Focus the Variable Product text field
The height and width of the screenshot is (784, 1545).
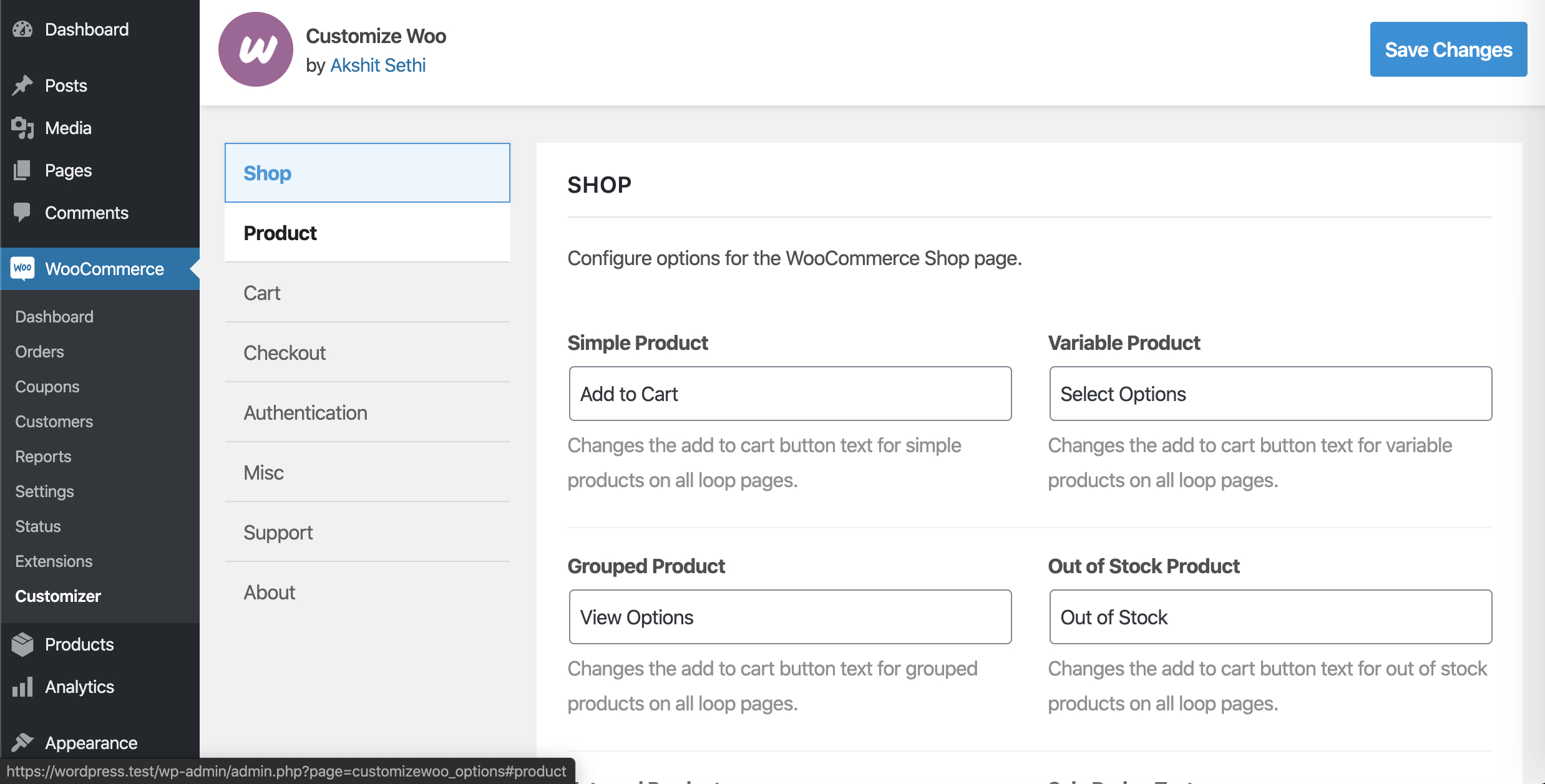[1270, 394]
